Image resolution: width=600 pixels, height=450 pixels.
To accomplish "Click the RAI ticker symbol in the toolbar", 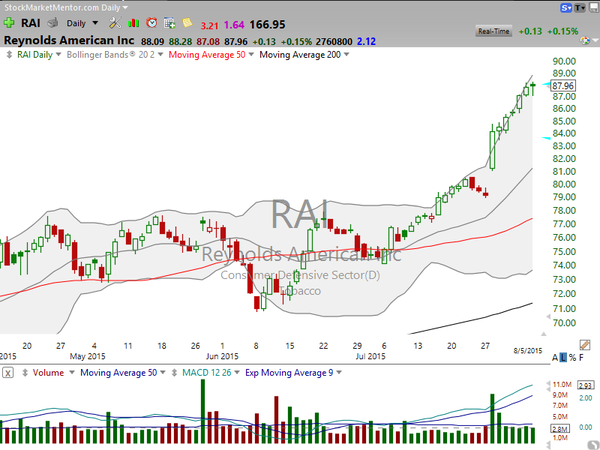I will [30, 23].
